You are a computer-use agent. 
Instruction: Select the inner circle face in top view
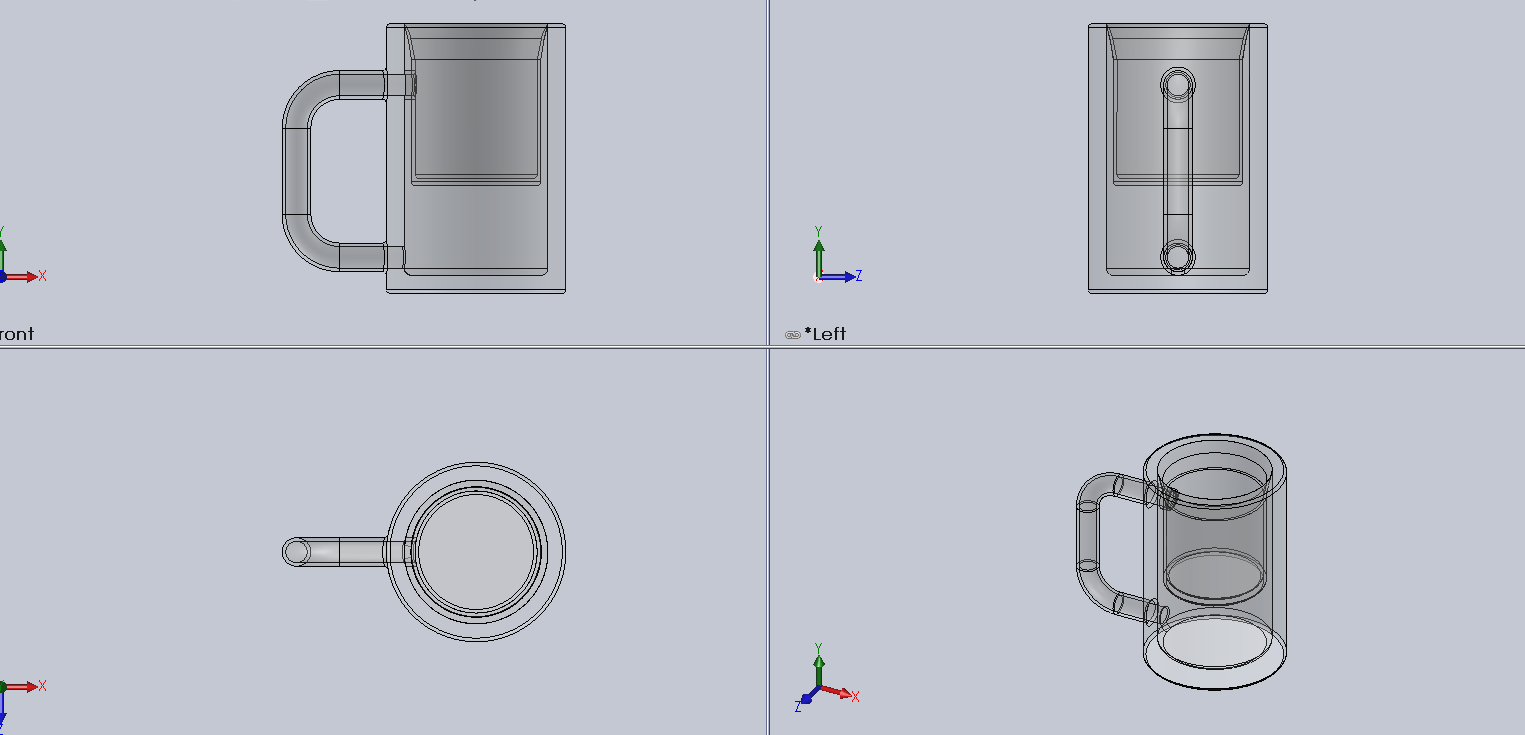pos(476,551)
